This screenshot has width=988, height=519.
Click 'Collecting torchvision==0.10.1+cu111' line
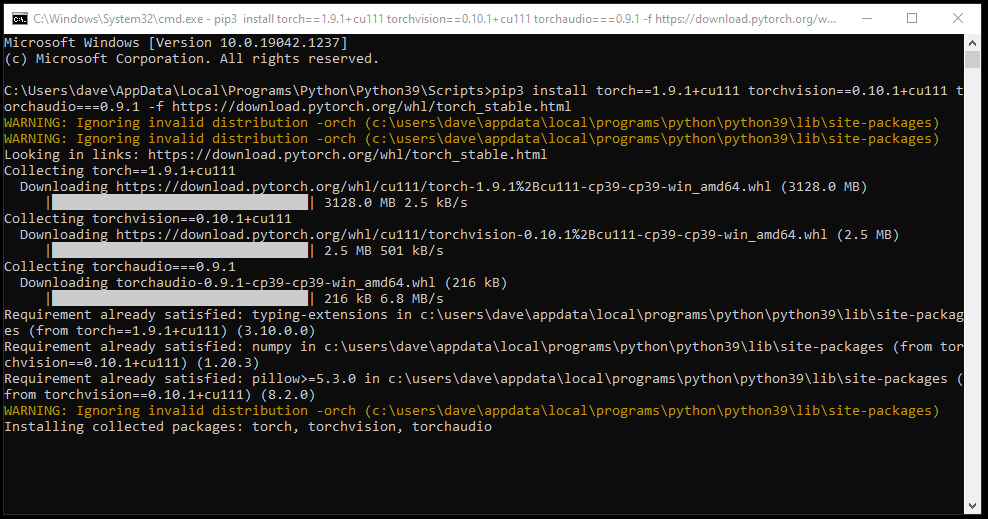[x=147, y=219]
